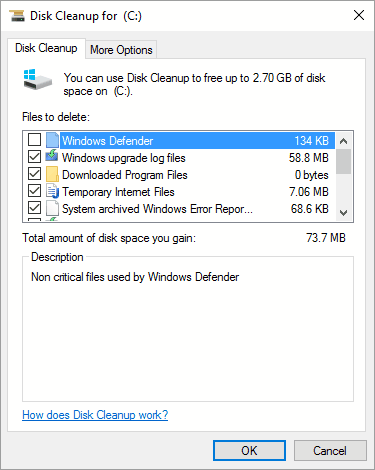Open How does Disk Cleanup work link
This screenshot has height=470, width=375.
(95, 415)
